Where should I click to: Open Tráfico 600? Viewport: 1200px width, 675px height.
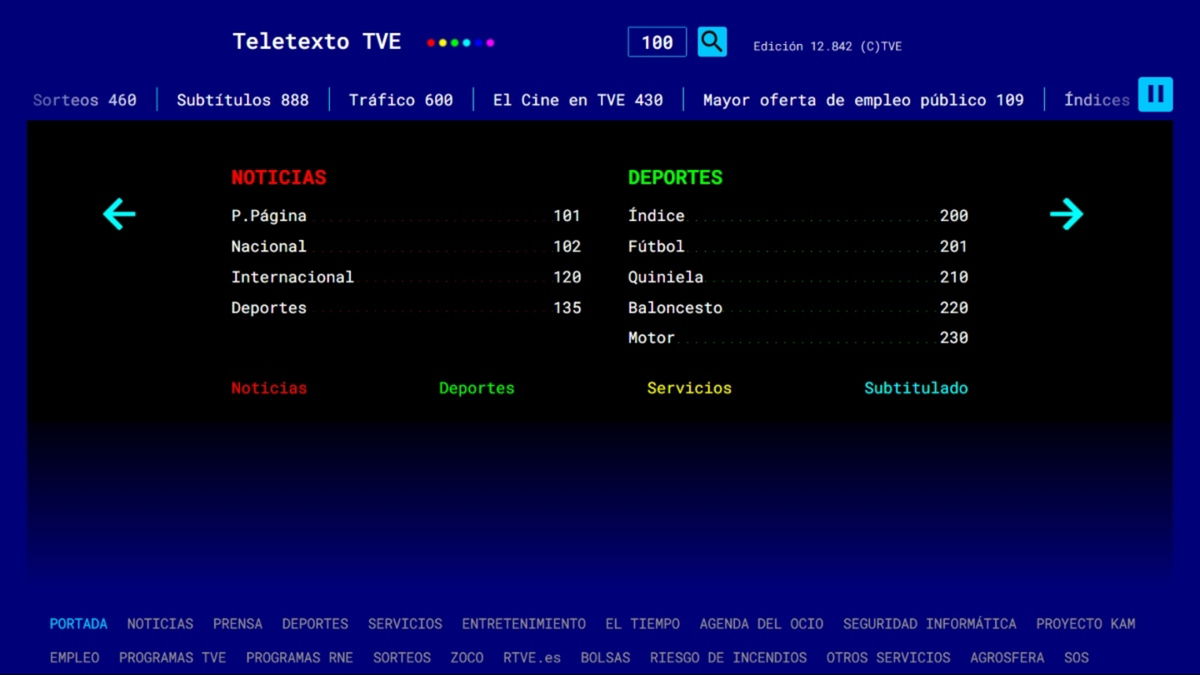[400, 99]
